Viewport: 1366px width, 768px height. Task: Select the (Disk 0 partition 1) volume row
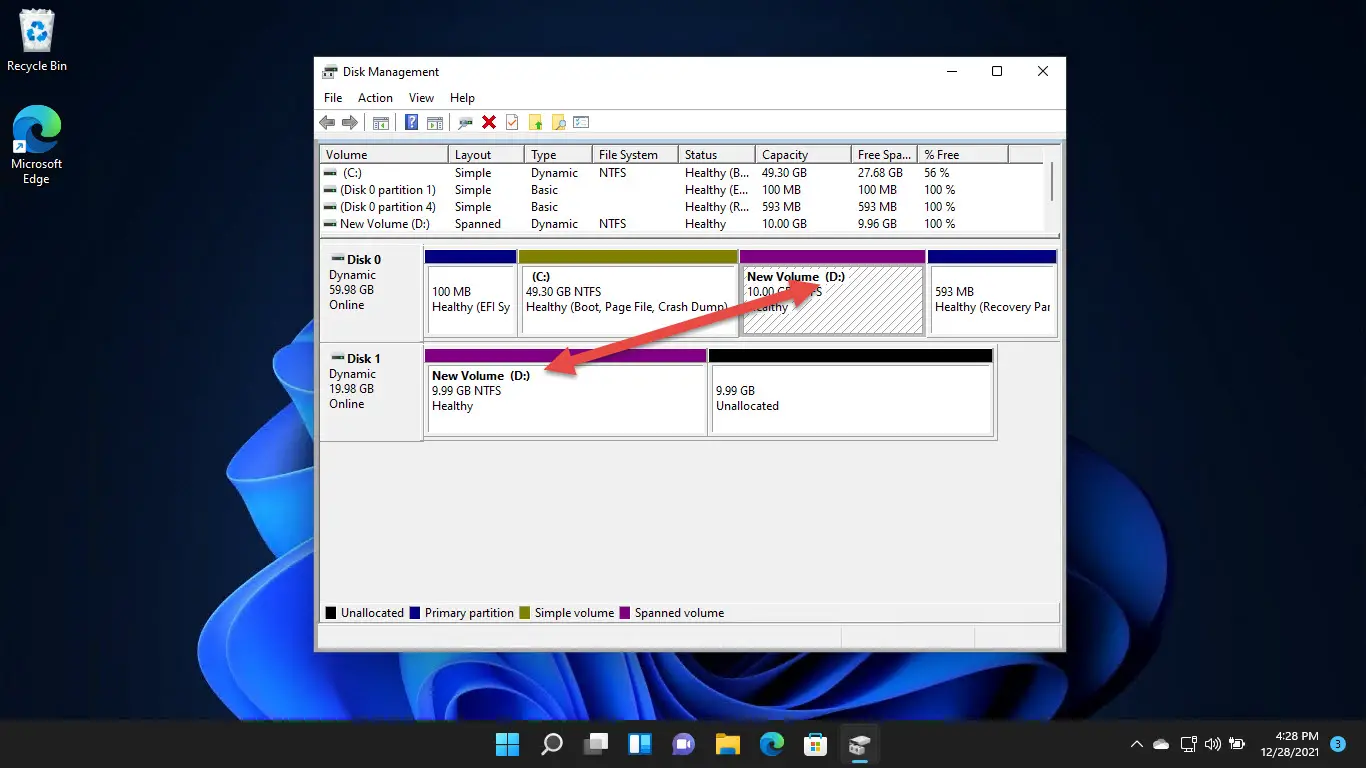tap(682, 190)
